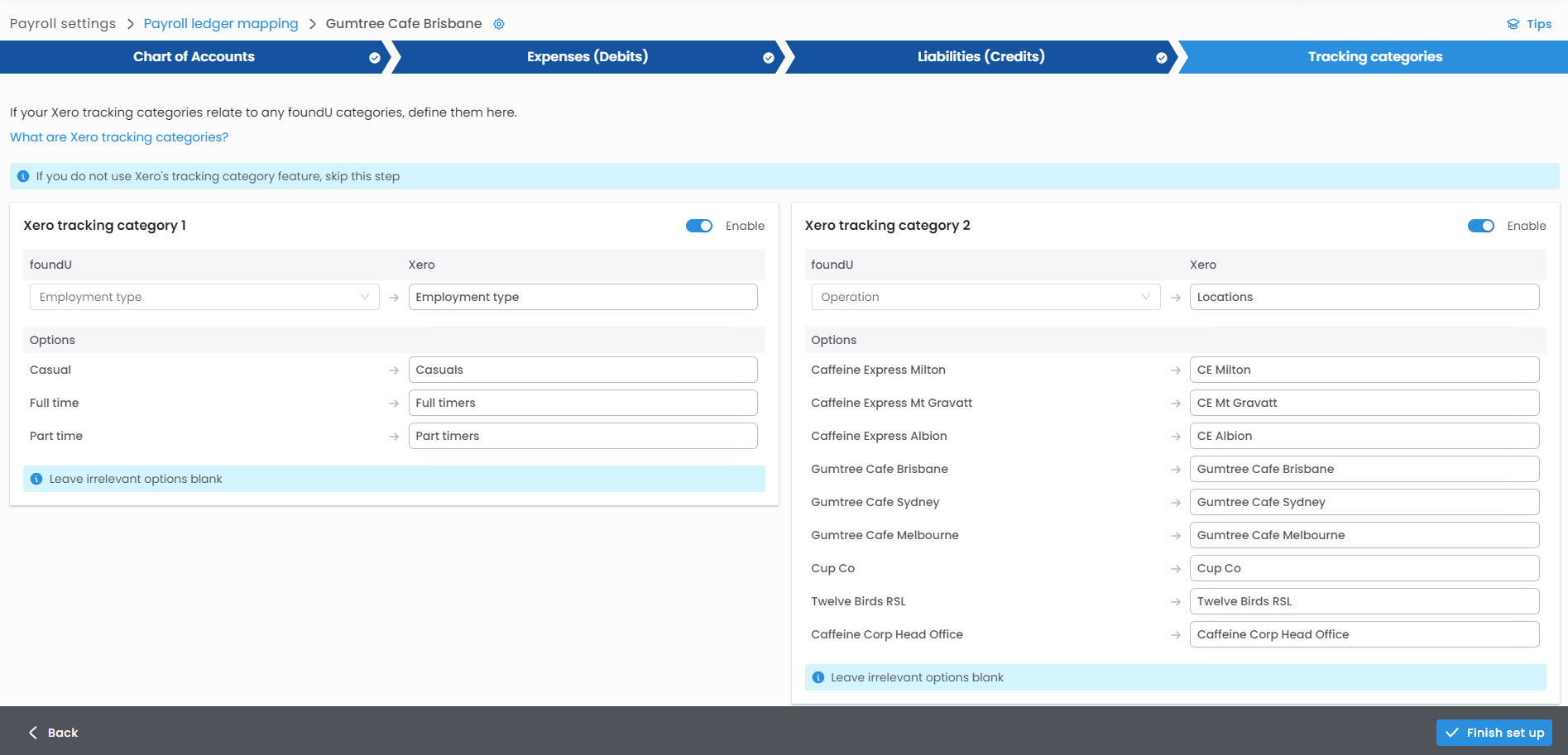
Task: Open the Employment type foundU dropdown
Action: (204, 297)
